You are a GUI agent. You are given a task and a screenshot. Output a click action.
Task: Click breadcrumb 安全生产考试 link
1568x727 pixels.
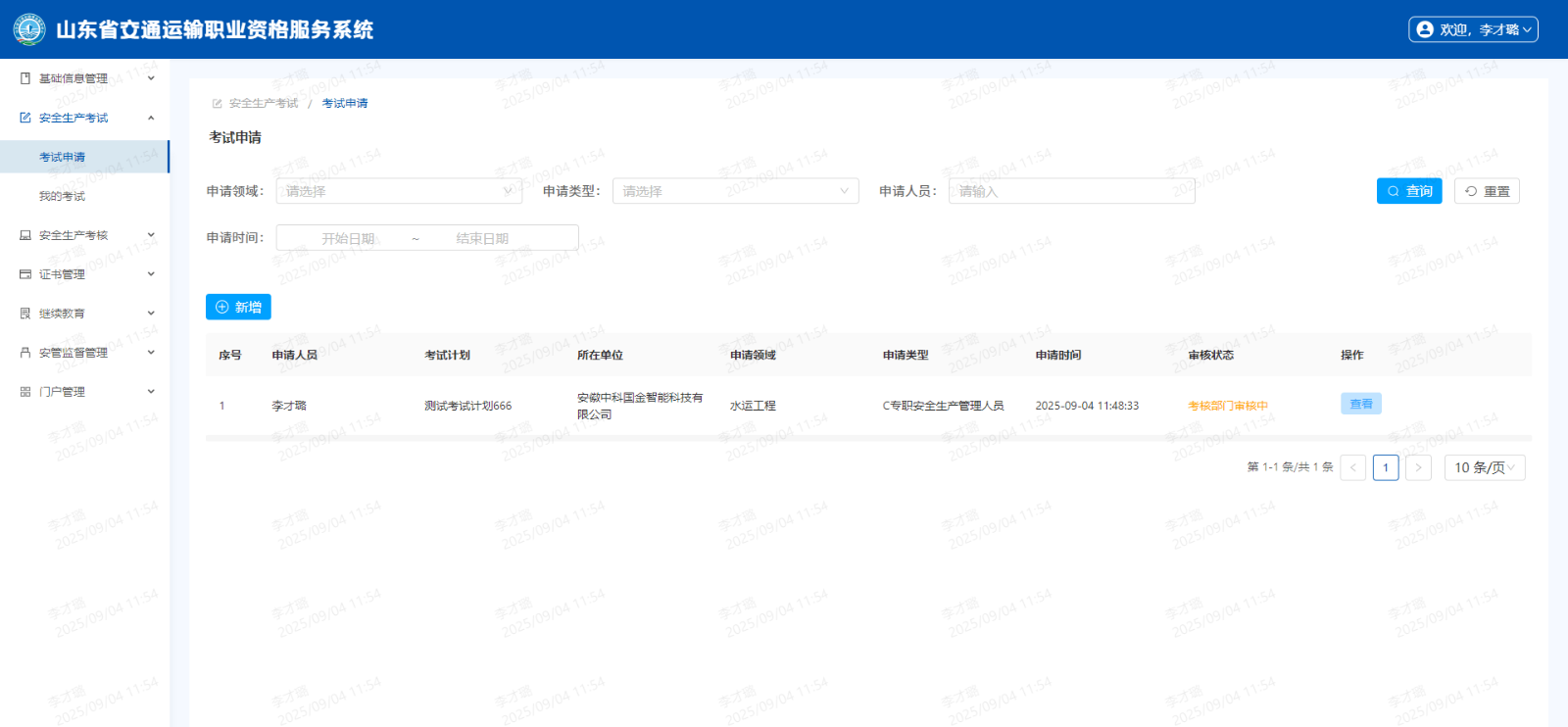(264, 104)
